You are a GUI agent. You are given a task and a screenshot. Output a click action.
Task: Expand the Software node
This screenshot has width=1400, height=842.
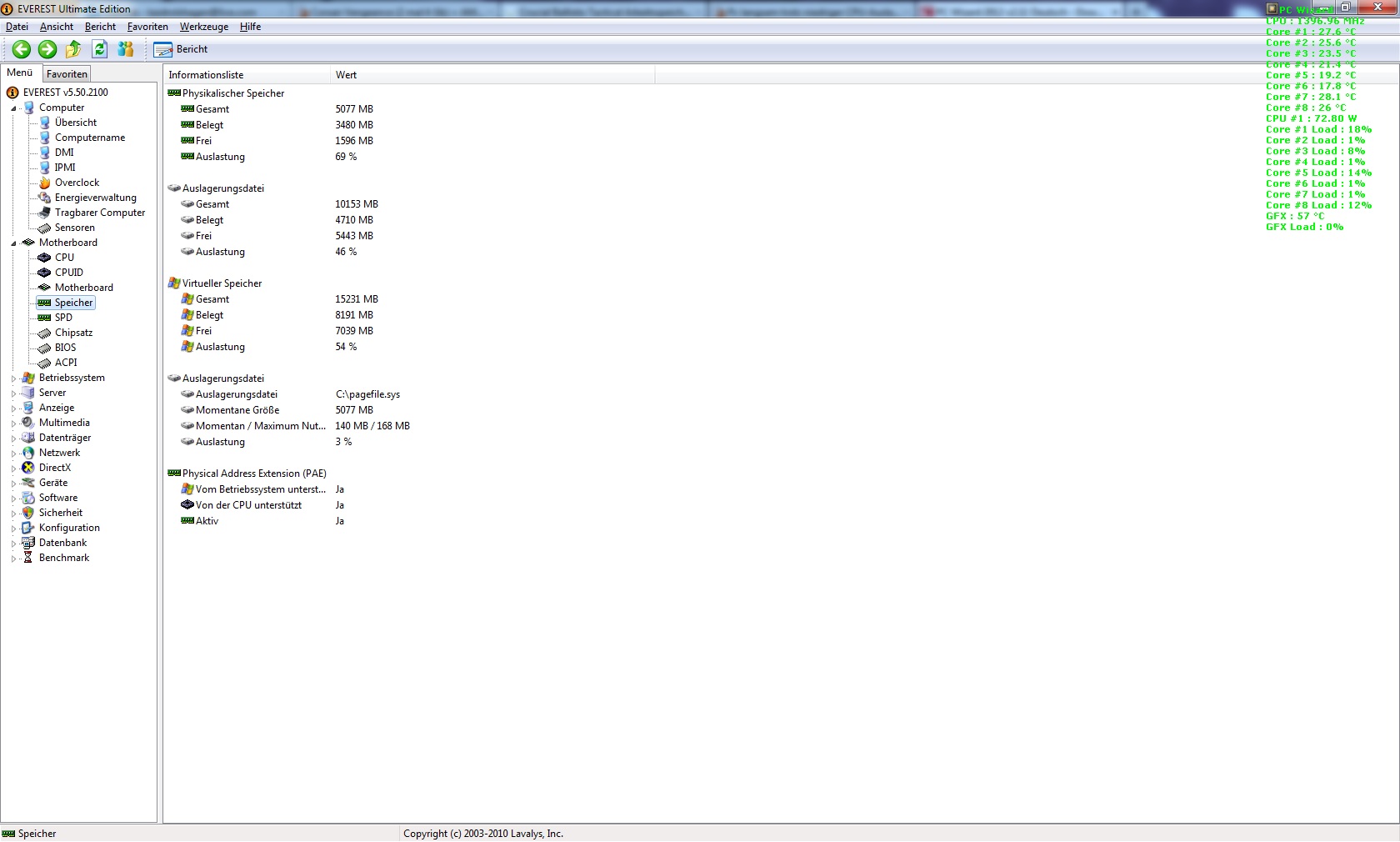point(13,499)
